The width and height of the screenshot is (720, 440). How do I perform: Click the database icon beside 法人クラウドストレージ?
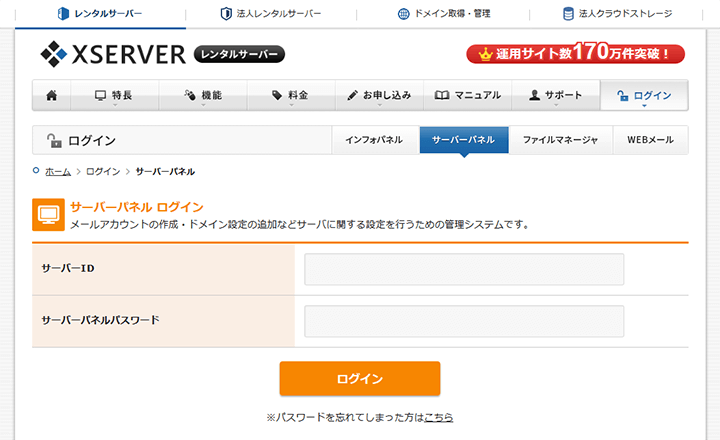(568, 14)
